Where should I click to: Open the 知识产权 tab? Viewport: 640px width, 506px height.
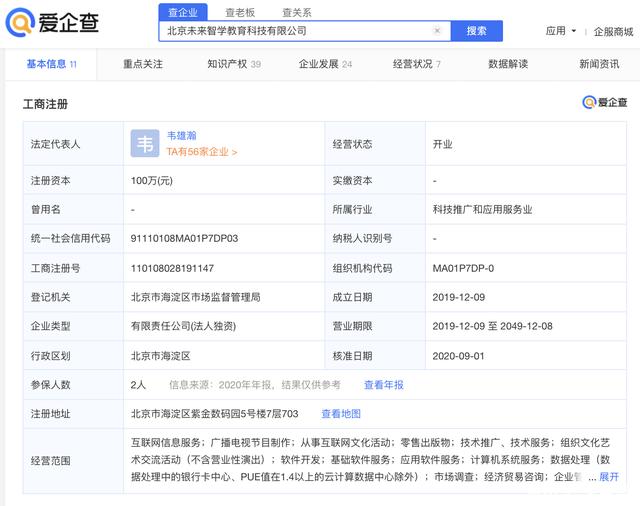[234, 64]
